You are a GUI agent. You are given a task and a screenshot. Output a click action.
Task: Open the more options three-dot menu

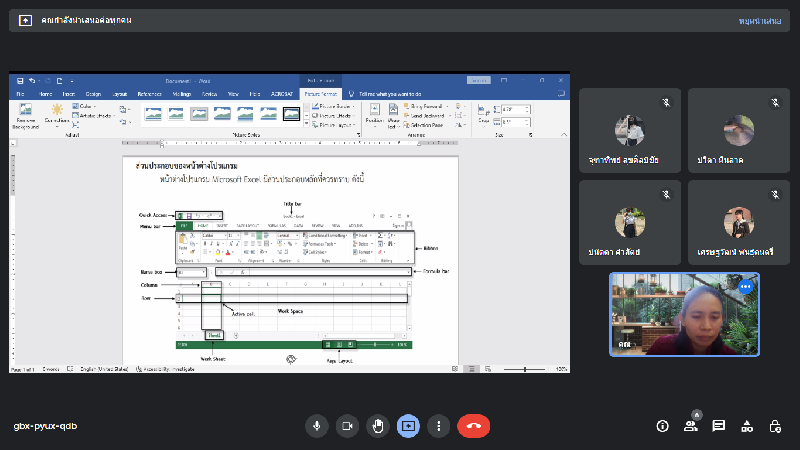click(438, 425)
